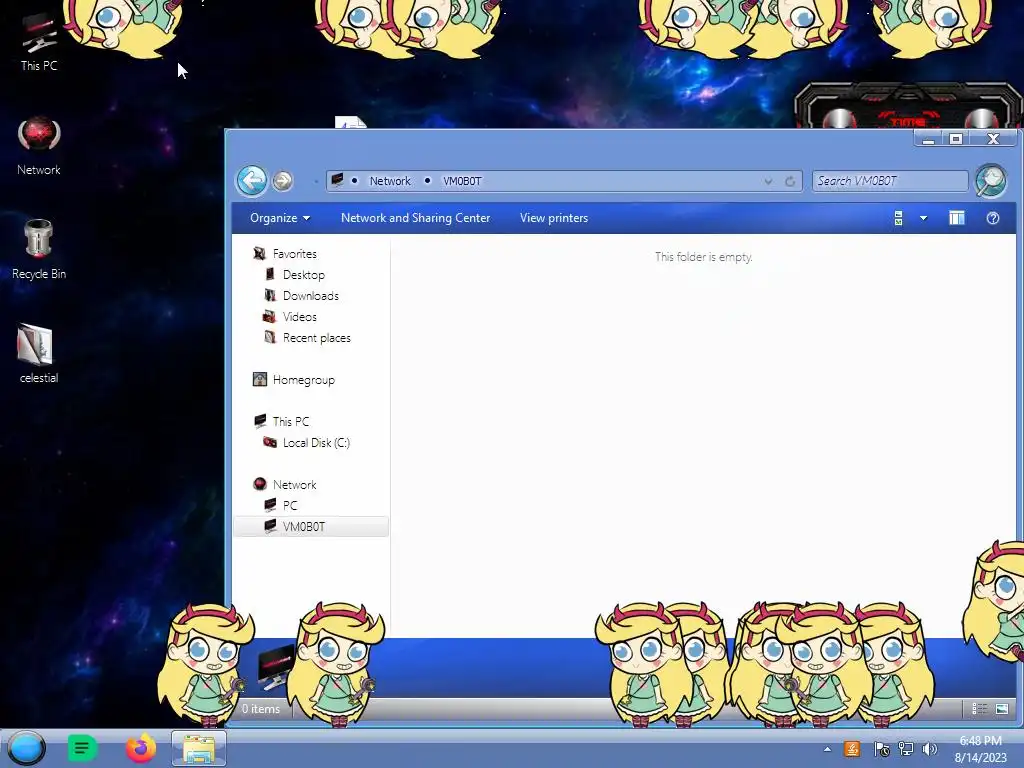Open the Recycle Bin desktop icon

(39, 249)
